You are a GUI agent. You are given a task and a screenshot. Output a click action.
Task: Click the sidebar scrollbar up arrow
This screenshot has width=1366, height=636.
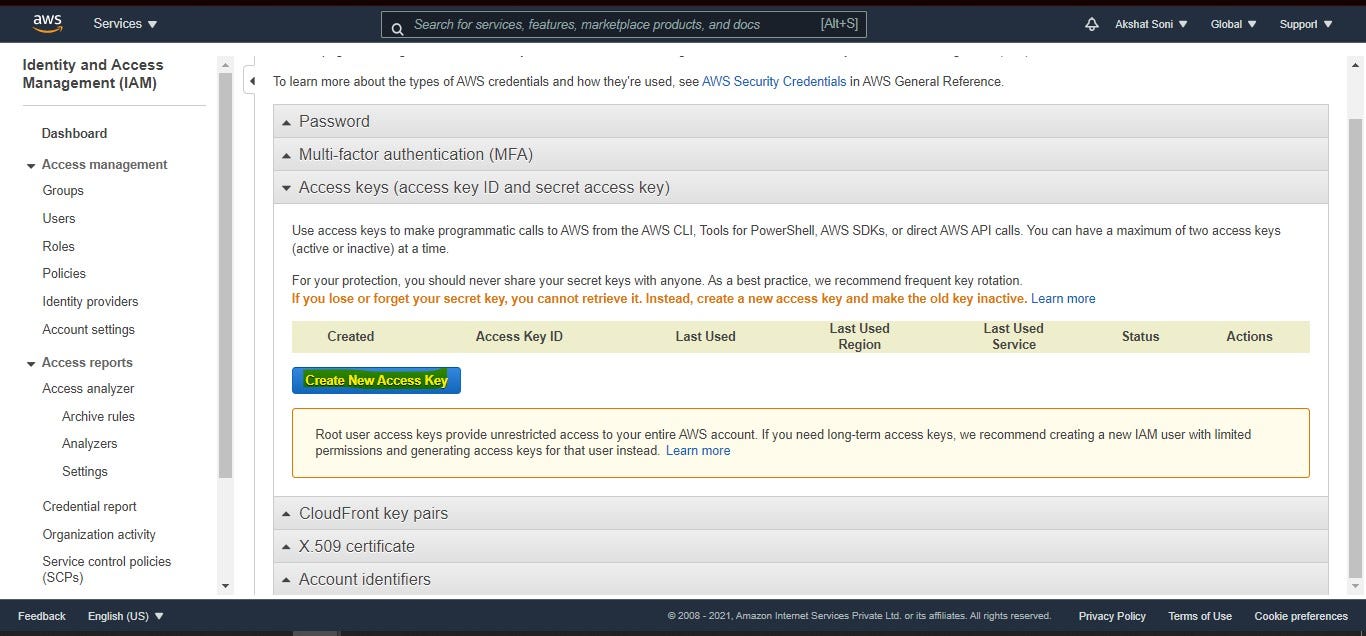pos(225,63)
